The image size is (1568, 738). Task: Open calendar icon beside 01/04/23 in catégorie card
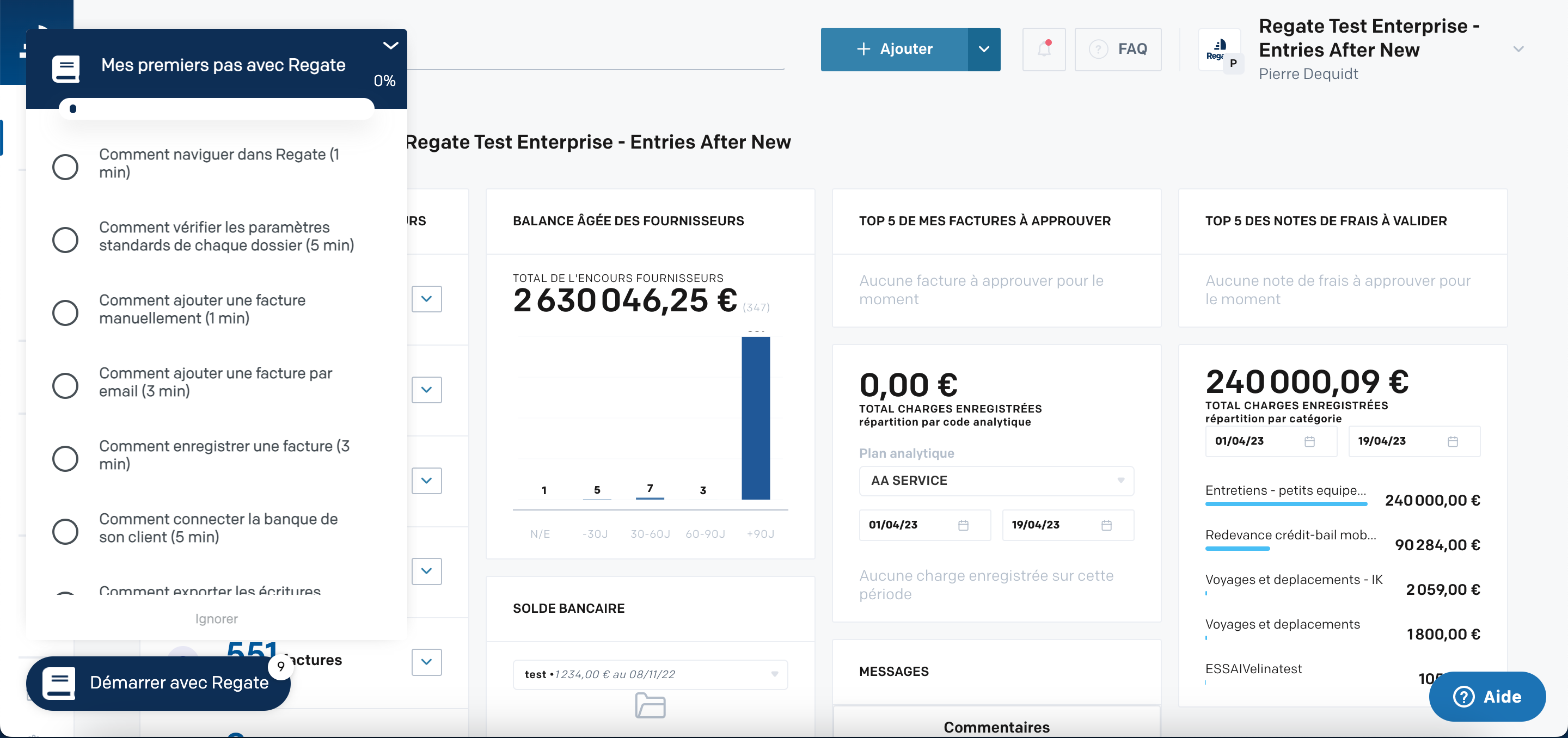tap(1309, 441)
